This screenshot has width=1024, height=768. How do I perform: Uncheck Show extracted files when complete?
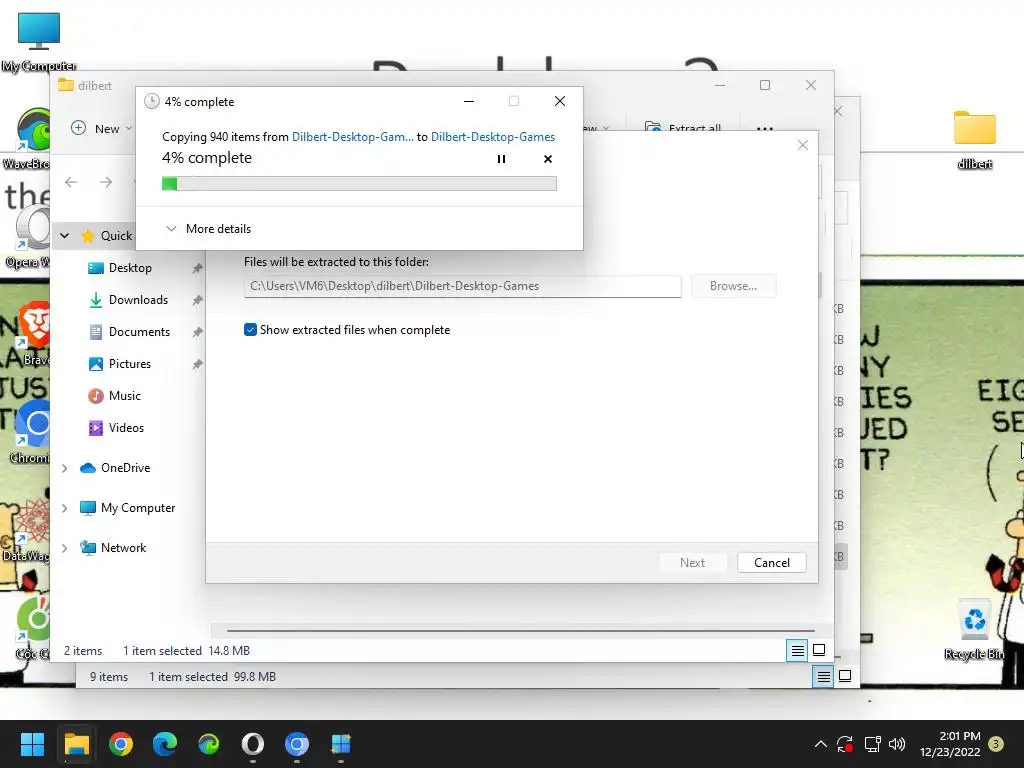pyautogui.click(x=250, y=330)
